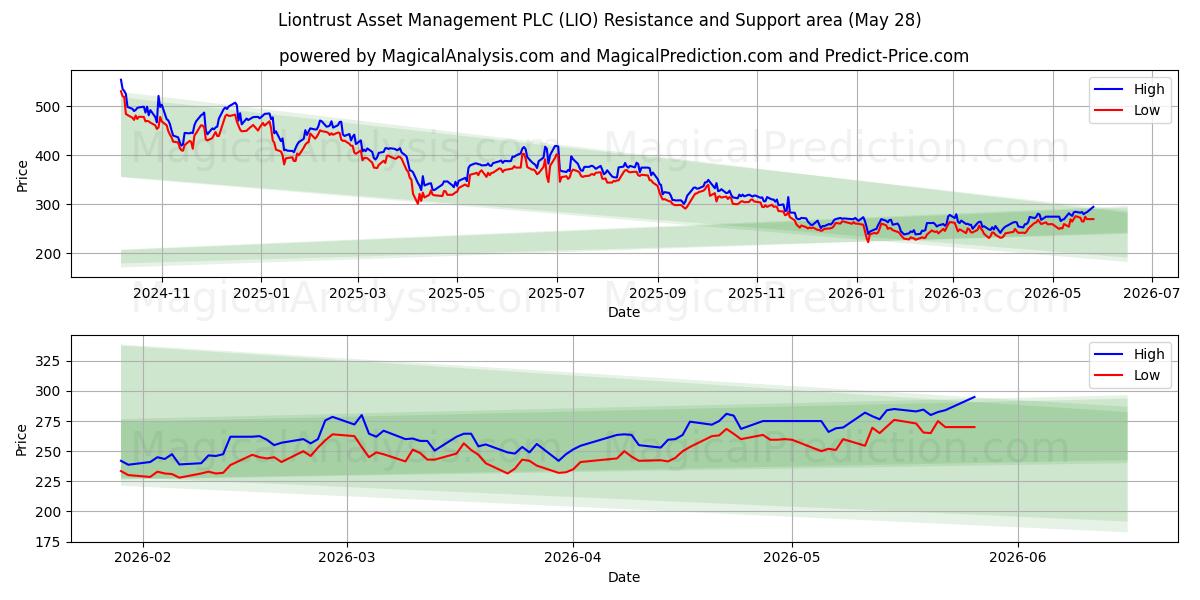Screen dimensions: 1200x600
Task: Click the '2024-11' date tick label
Action: click(x=161, y=294)
